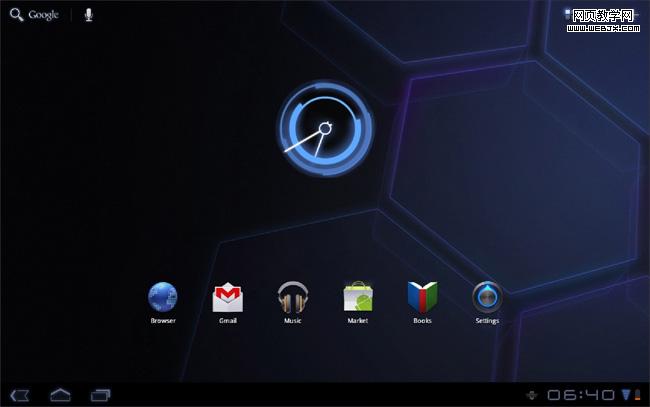This screenshot has width=650, height=407.
Task: Open the debug notification icon beside the clock
Action: tap(531, 395)
